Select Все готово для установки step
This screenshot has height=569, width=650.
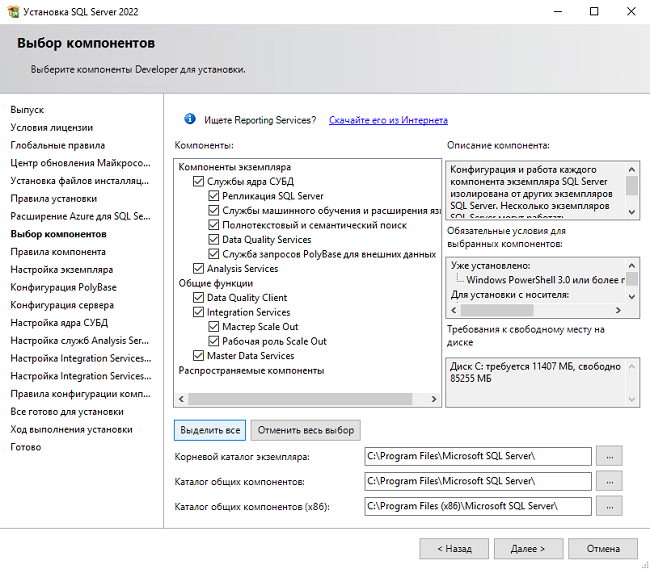pyautogui.click(x=67, y=412)
